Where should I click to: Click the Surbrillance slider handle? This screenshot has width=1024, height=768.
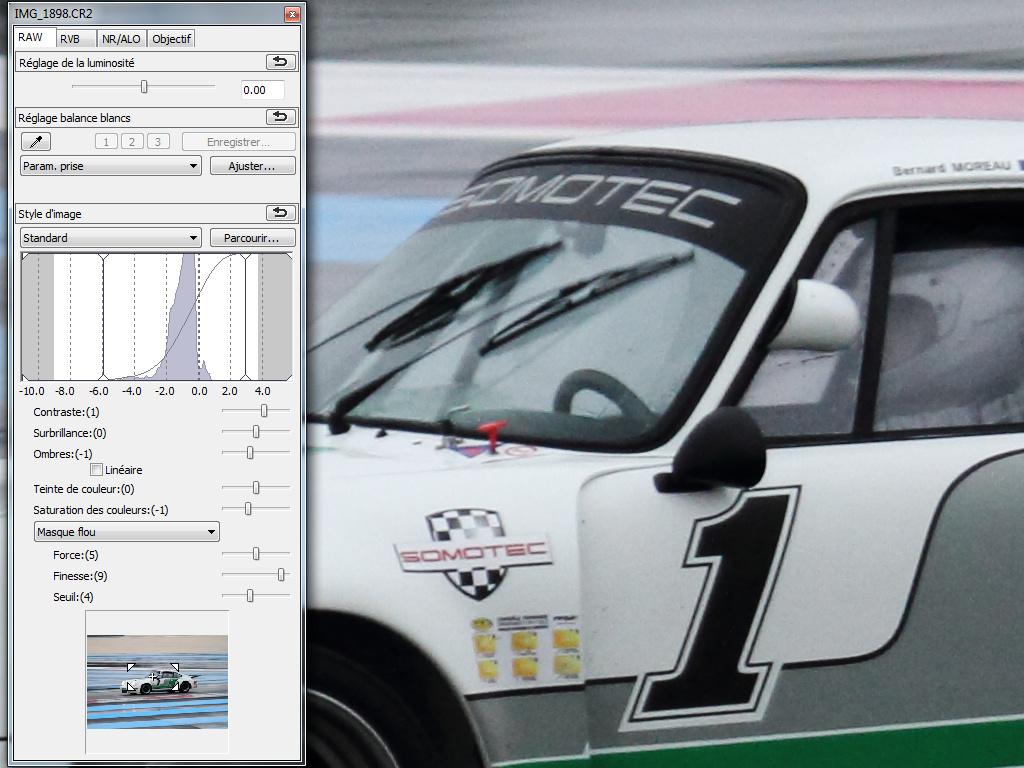(256, 432)
